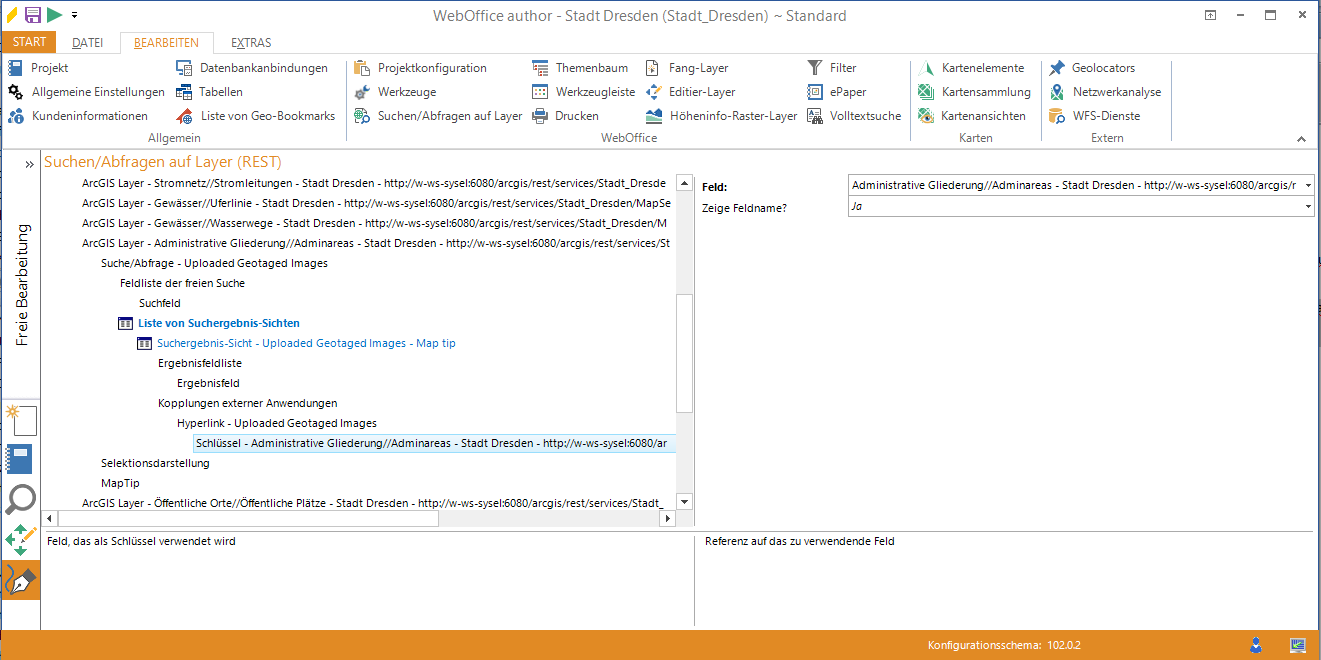The height and width of the screenshot is (660, 1321).
Task: Switch to the DATEI tab
Action: click(x=88, y=43)
